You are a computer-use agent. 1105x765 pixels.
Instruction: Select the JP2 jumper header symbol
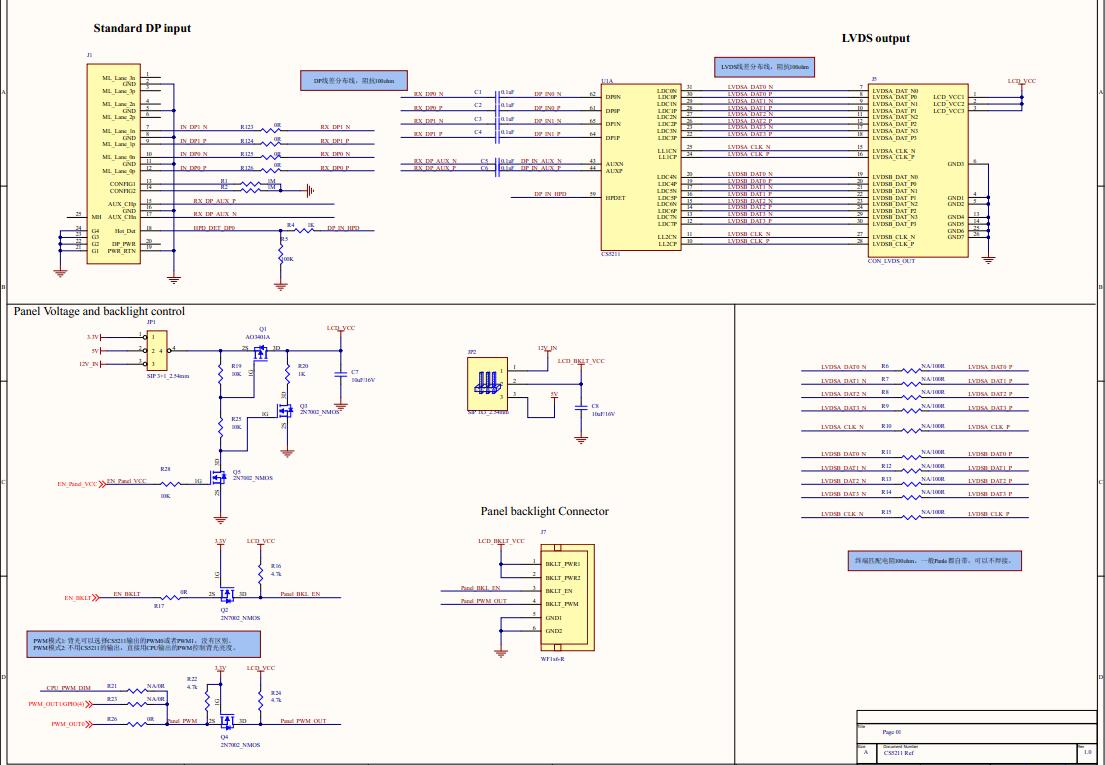tap(486, 381)
